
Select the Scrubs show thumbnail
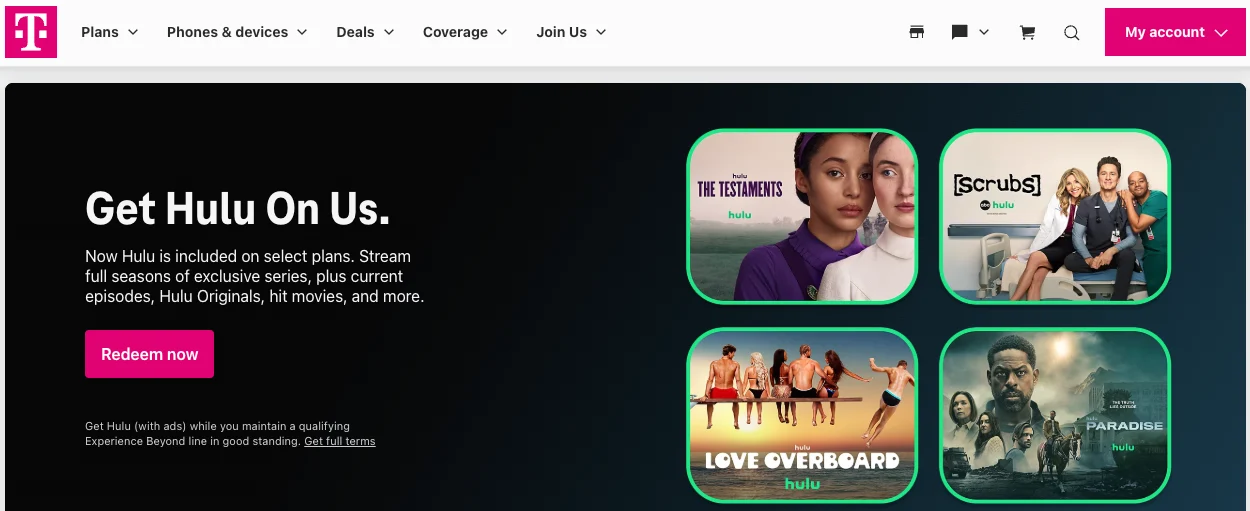point(1055,216)
